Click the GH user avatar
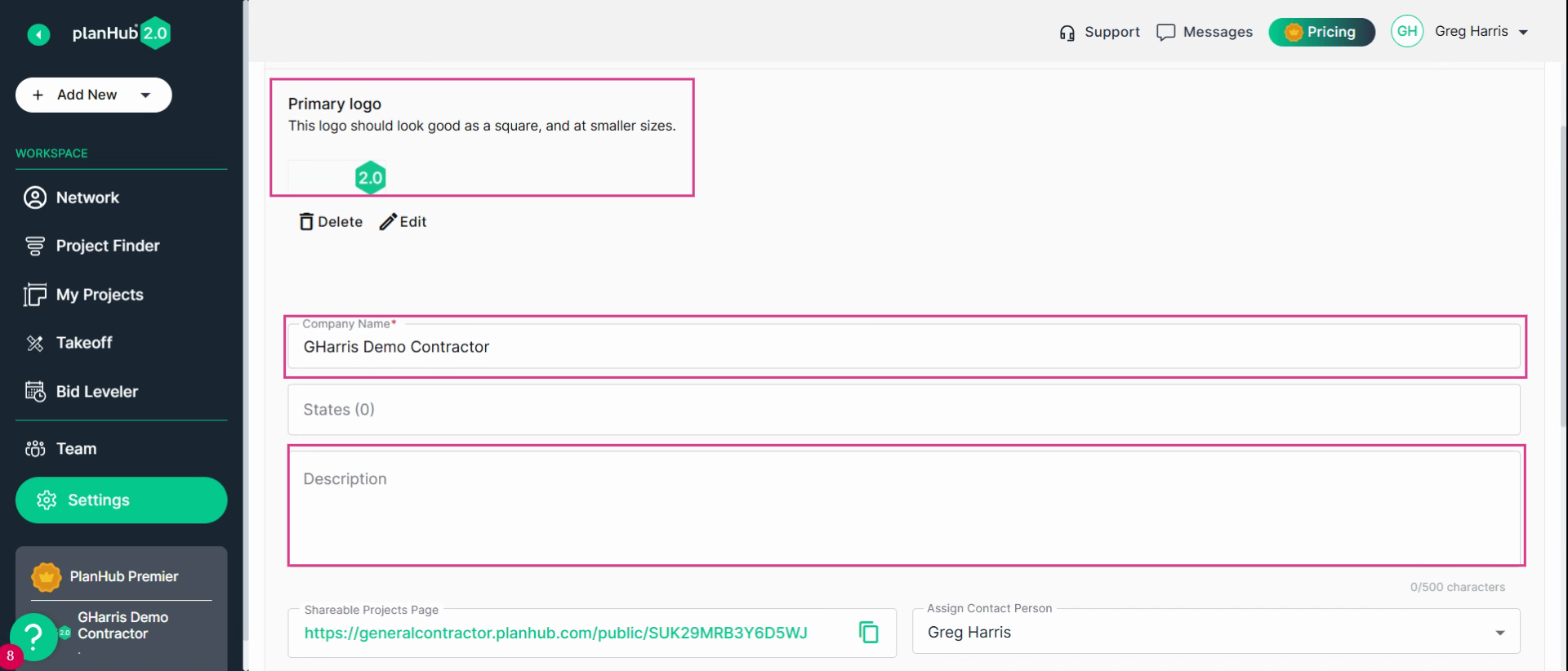Viewport: 1568px width, 671px height. coord(1407,32)
